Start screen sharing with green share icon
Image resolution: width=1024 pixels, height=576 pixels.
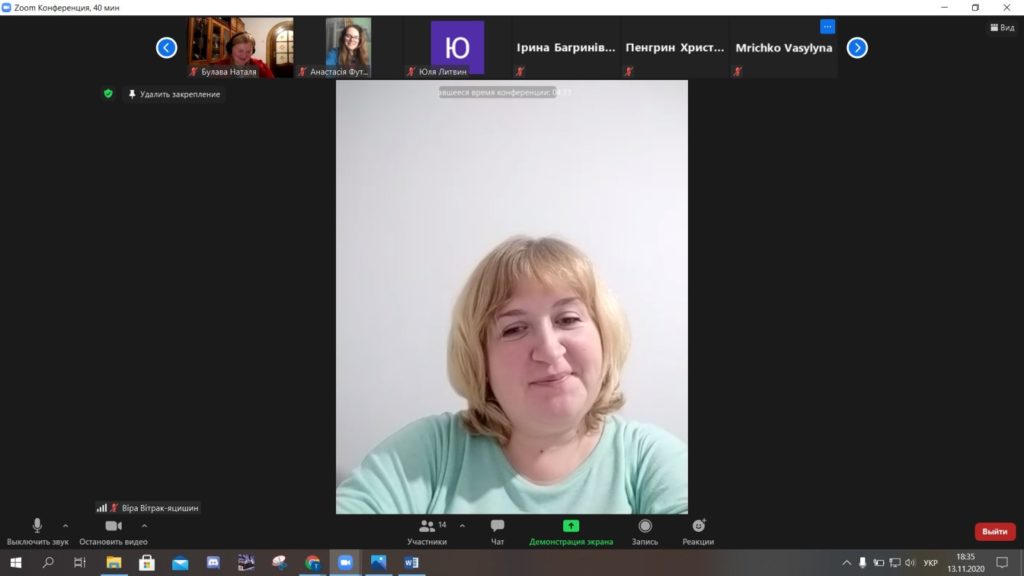(571, 532)
